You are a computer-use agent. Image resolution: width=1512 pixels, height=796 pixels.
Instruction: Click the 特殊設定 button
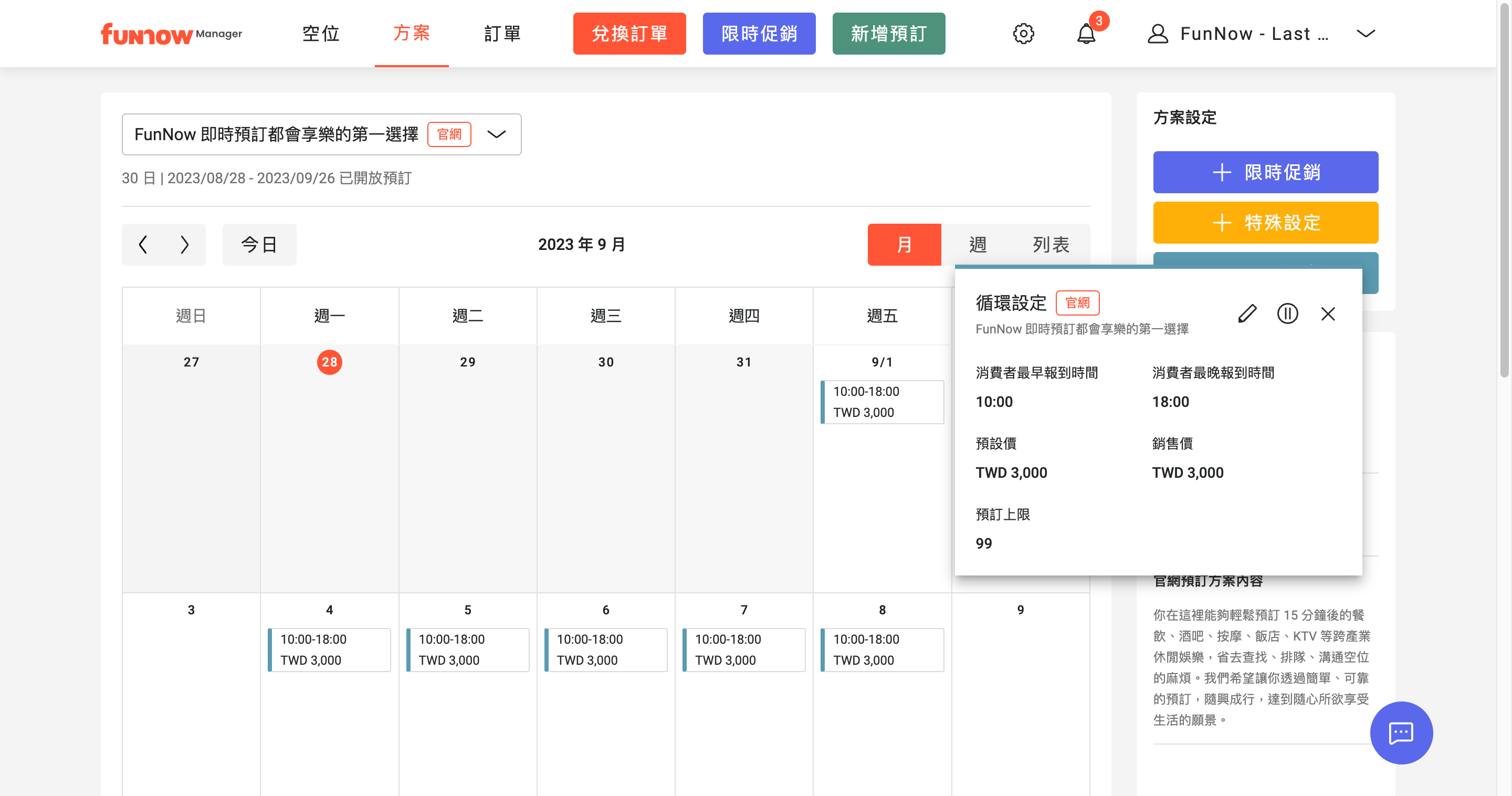click(x=1265, y=223)
